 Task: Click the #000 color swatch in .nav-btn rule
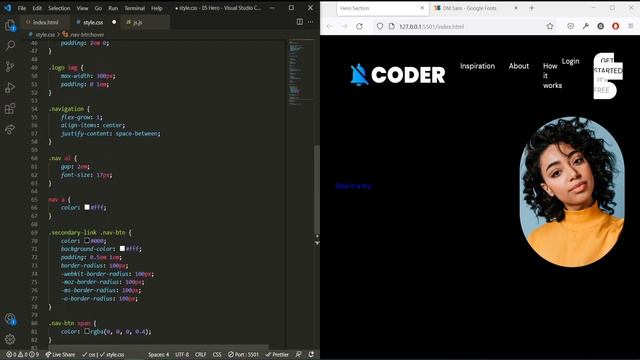pyautogui.click(x=87, y=240)
